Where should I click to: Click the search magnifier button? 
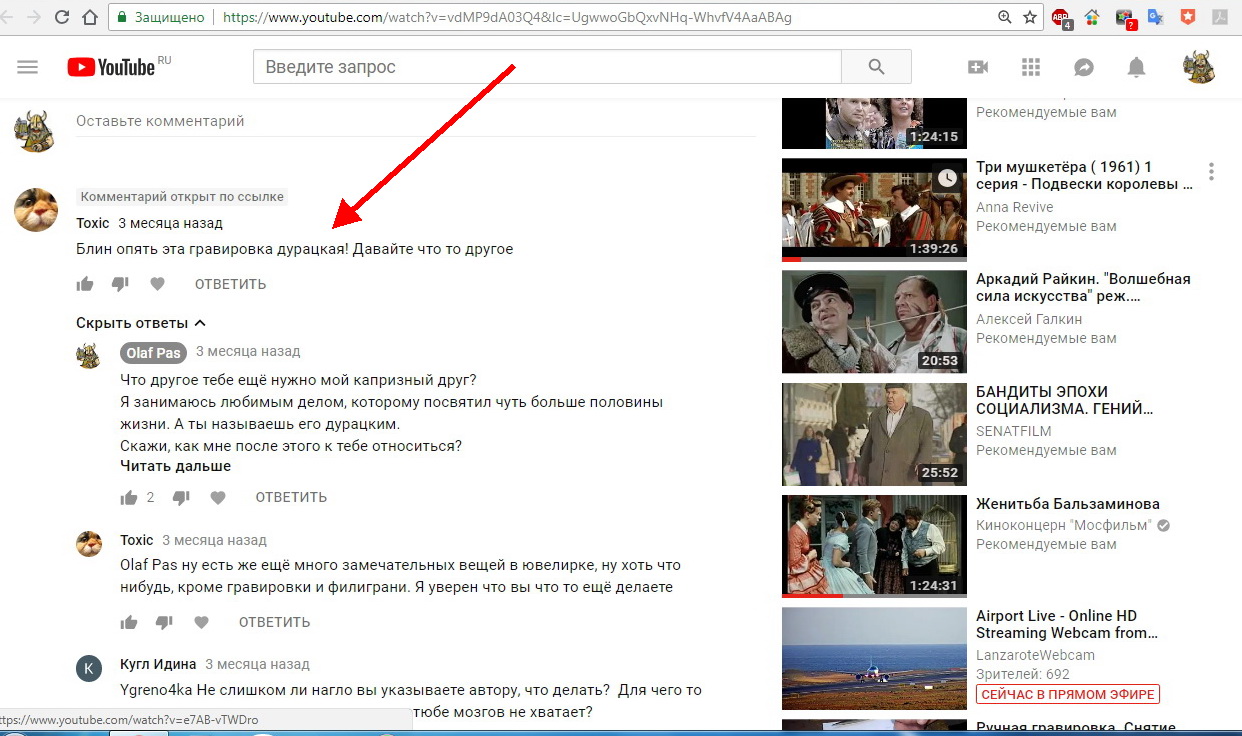[876, 67]
